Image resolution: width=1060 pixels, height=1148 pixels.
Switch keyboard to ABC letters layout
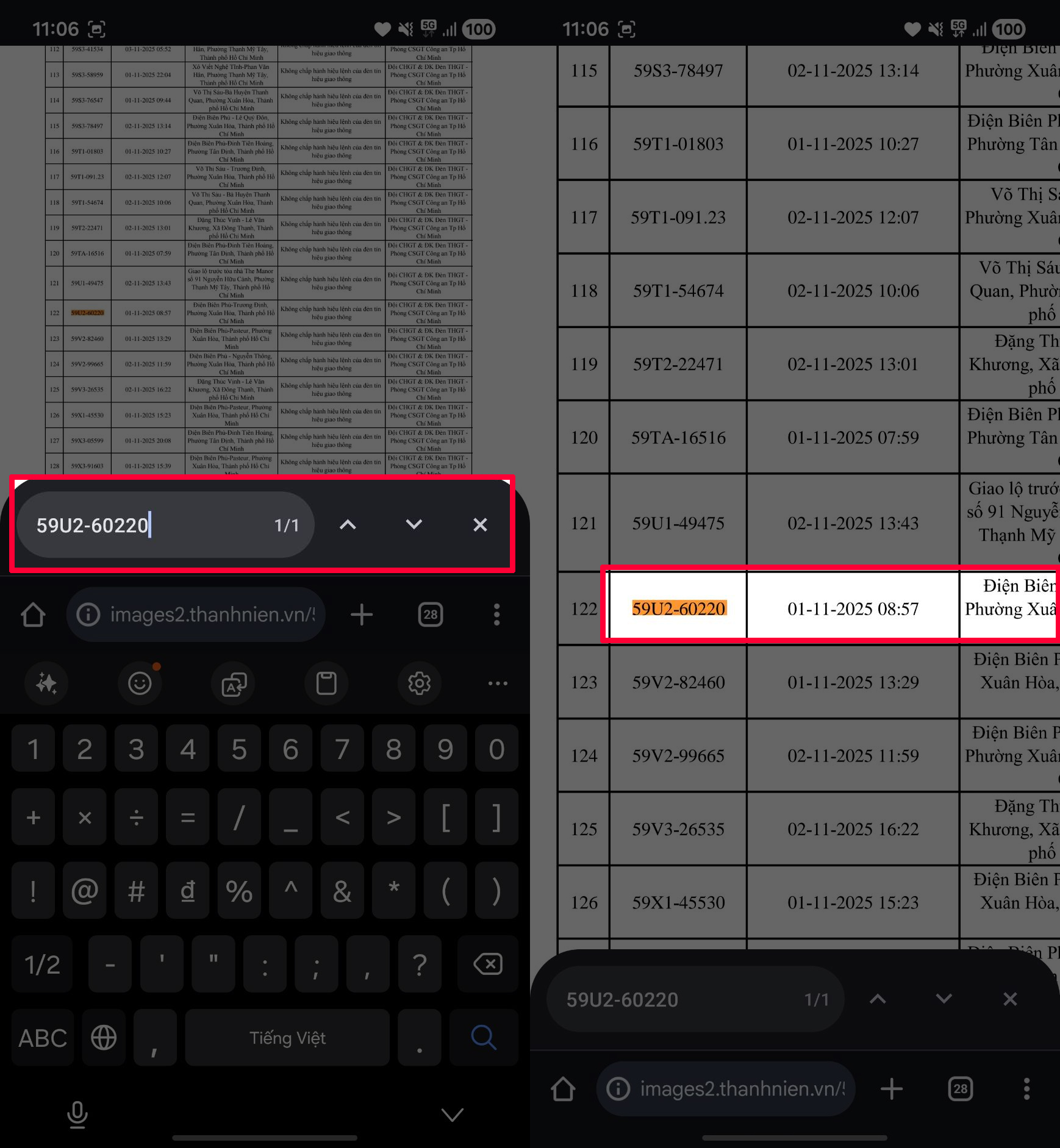pos(43,1038)
